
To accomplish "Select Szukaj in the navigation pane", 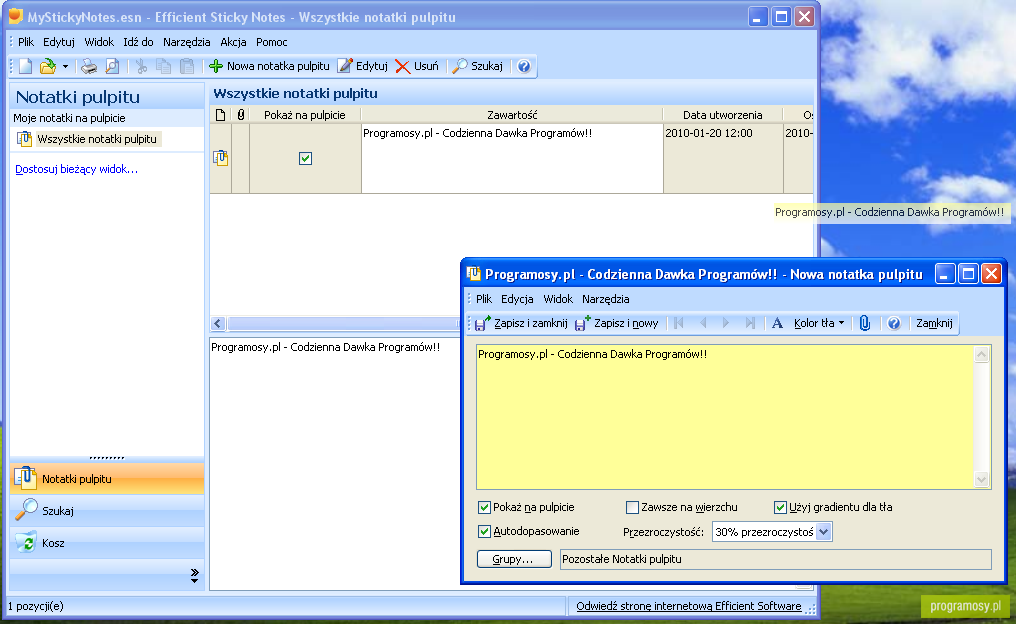I will click(107, 511).
